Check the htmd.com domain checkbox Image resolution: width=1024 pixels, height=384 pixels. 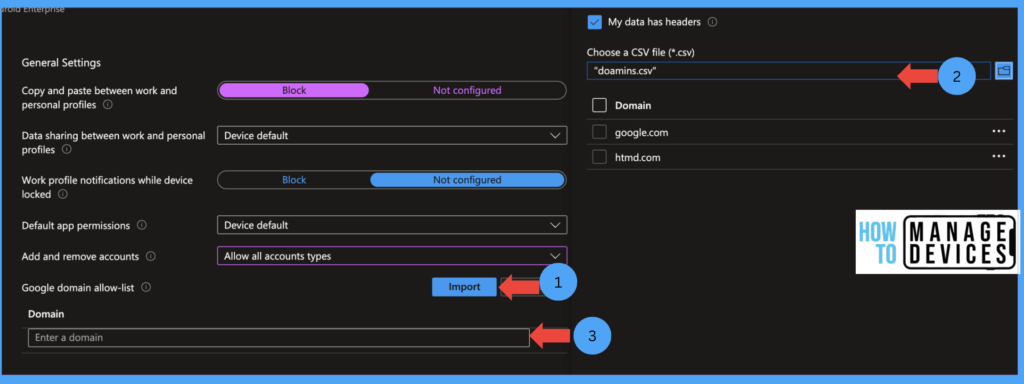(600, 157)
